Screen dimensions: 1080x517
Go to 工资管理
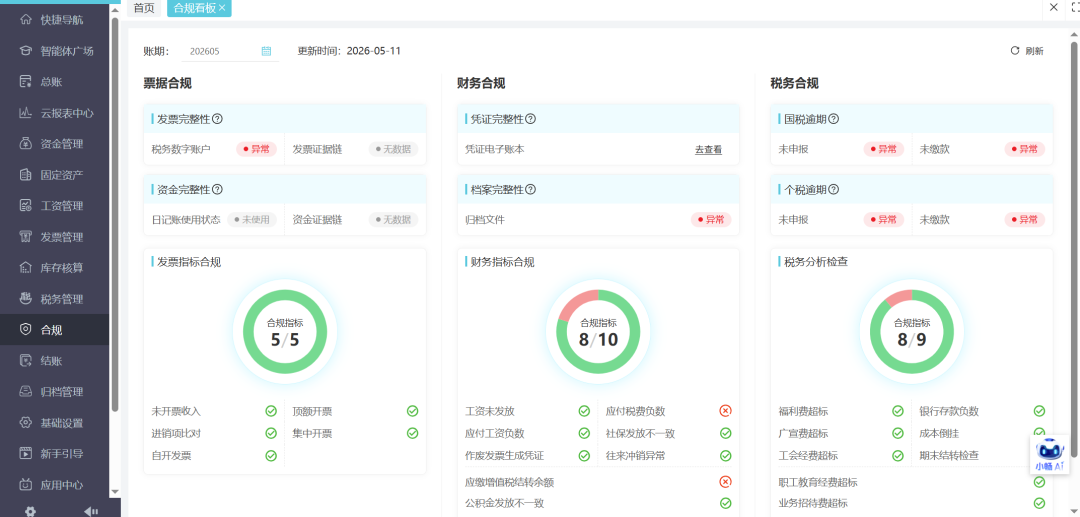tap(55, 206)
